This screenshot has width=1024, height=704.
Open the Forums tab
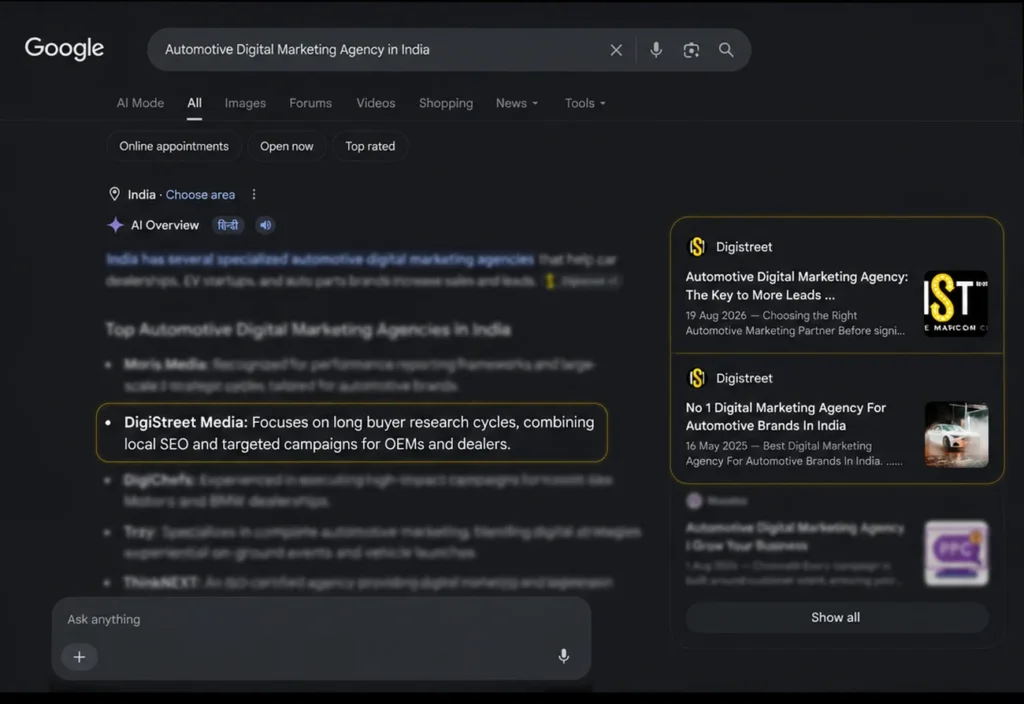310,103
